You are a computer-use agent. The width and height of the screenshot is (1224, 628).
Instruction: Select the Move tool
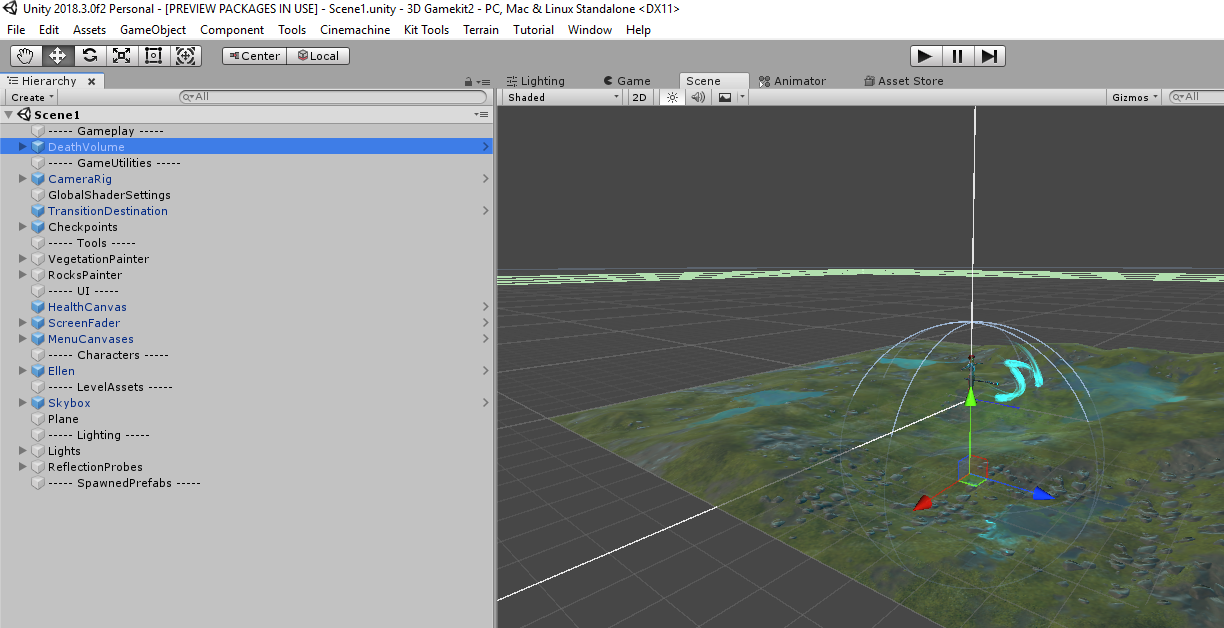[x=58, y=56]
